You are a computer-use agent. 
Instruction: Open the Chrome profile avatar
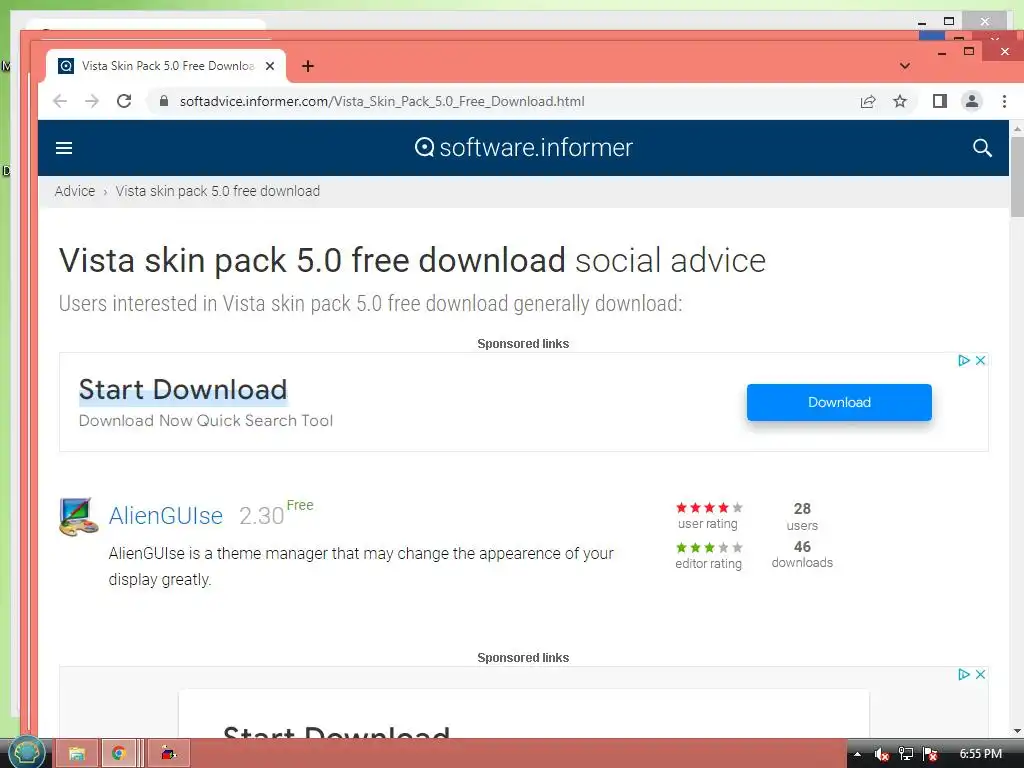tap(972, 101)
